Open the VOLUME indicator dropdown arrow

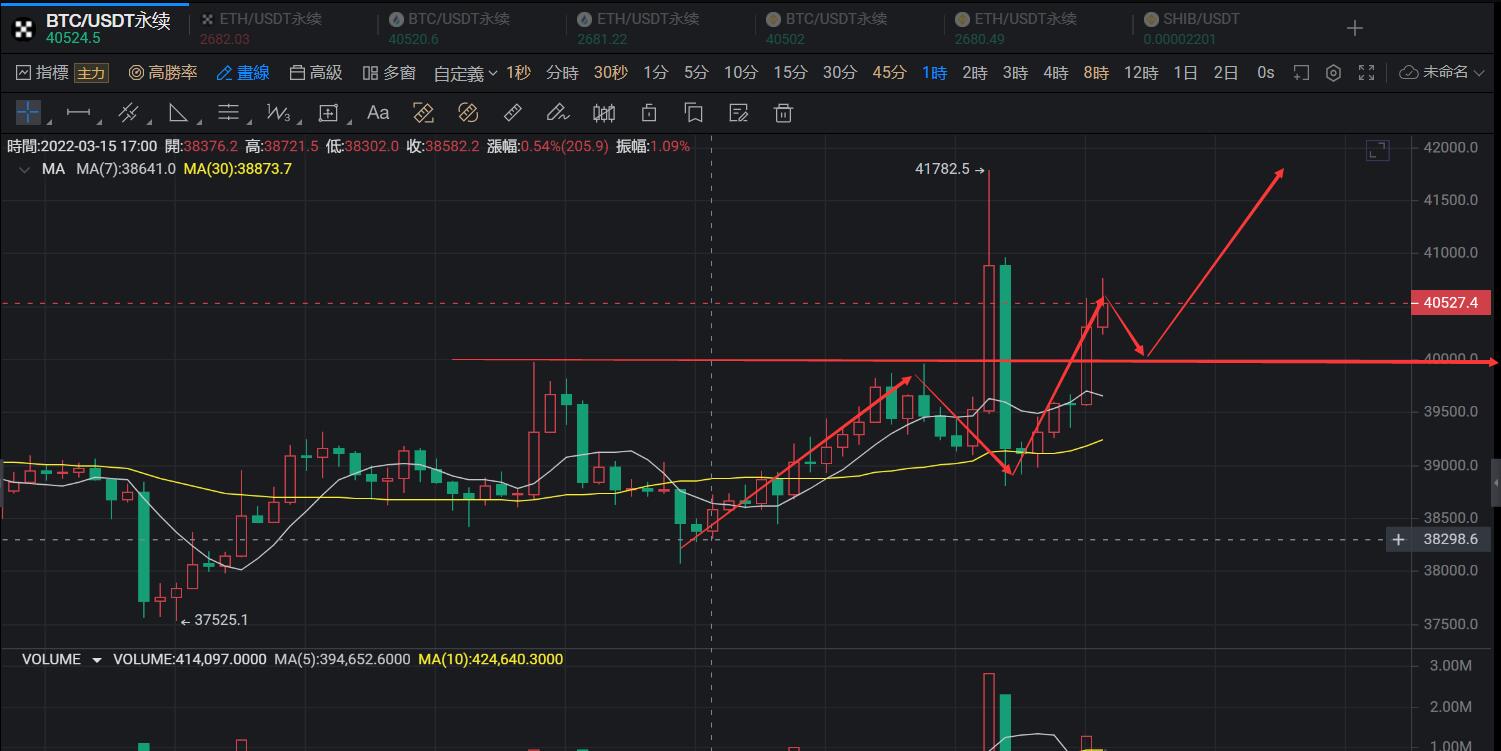click(x=97, y=660)
